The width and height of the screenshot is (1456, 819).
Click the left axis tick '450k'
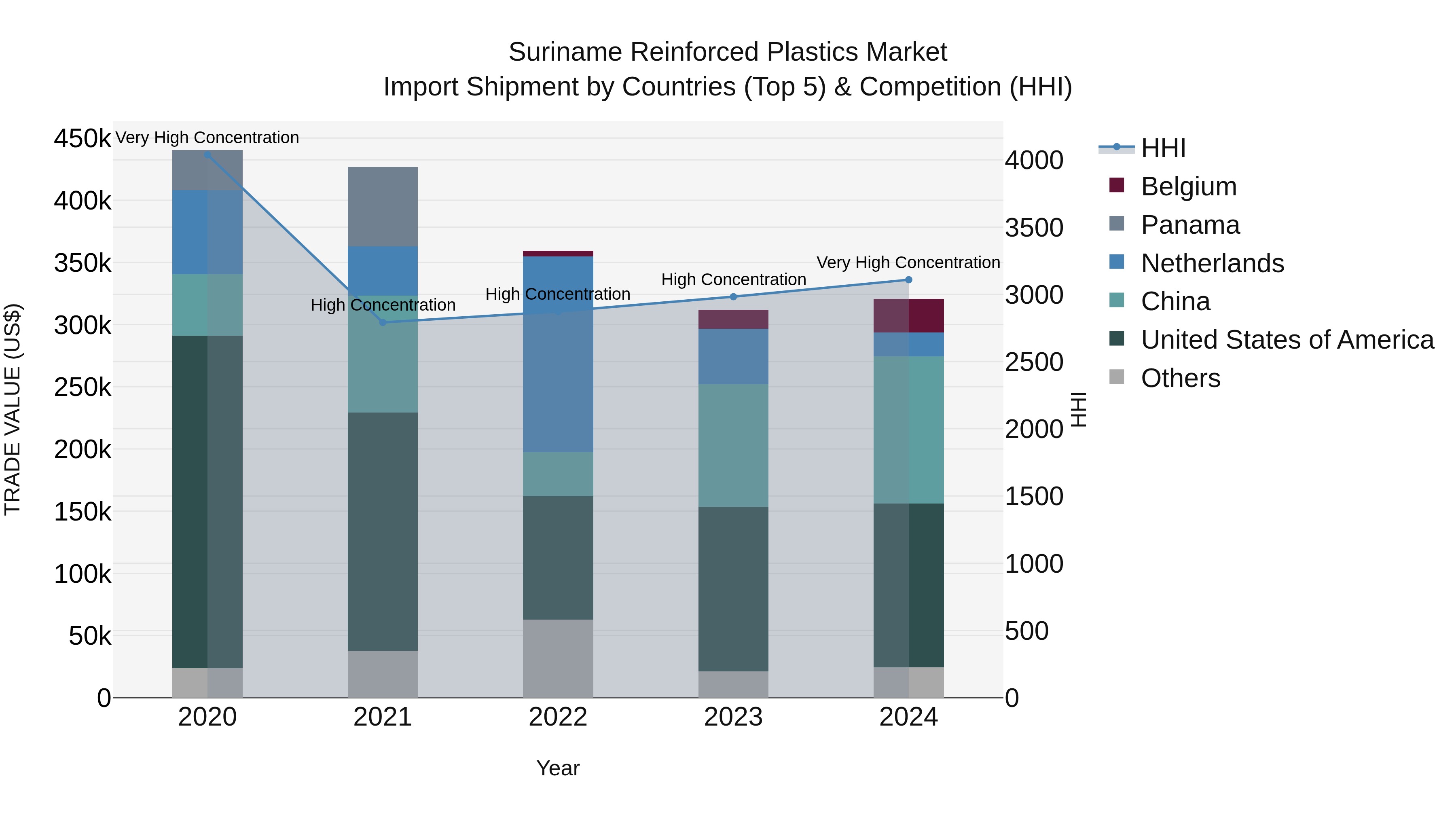83,138
